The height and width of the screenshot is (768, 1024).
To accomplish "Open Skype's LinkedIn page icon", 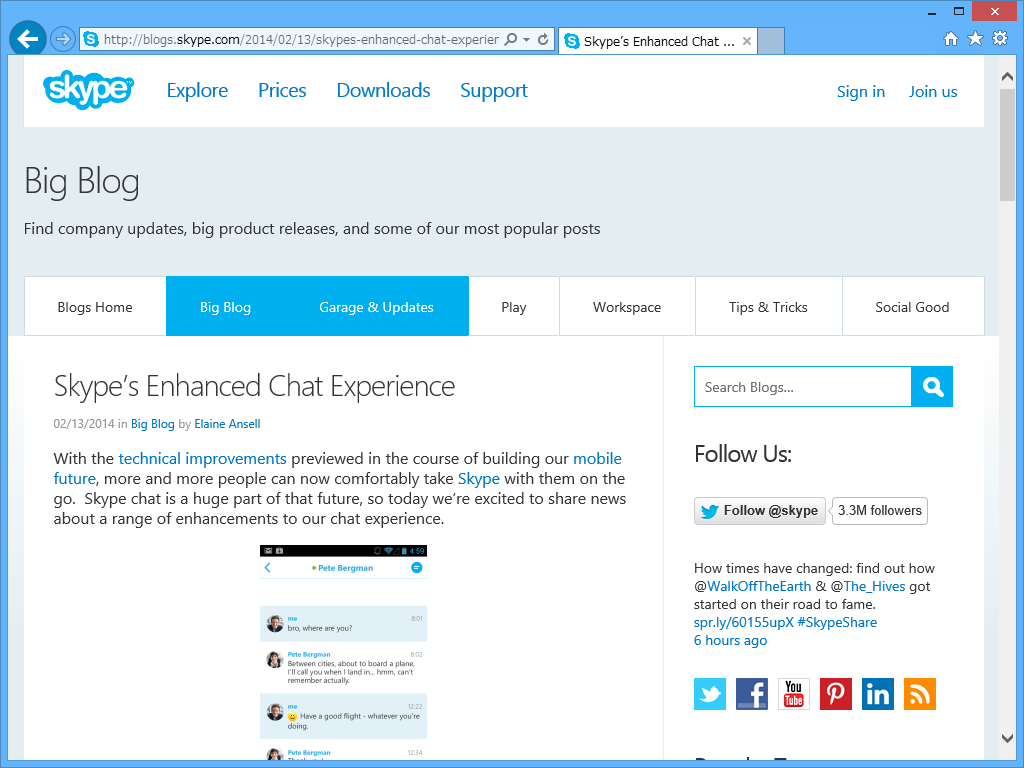I will (x=878, y=694).
